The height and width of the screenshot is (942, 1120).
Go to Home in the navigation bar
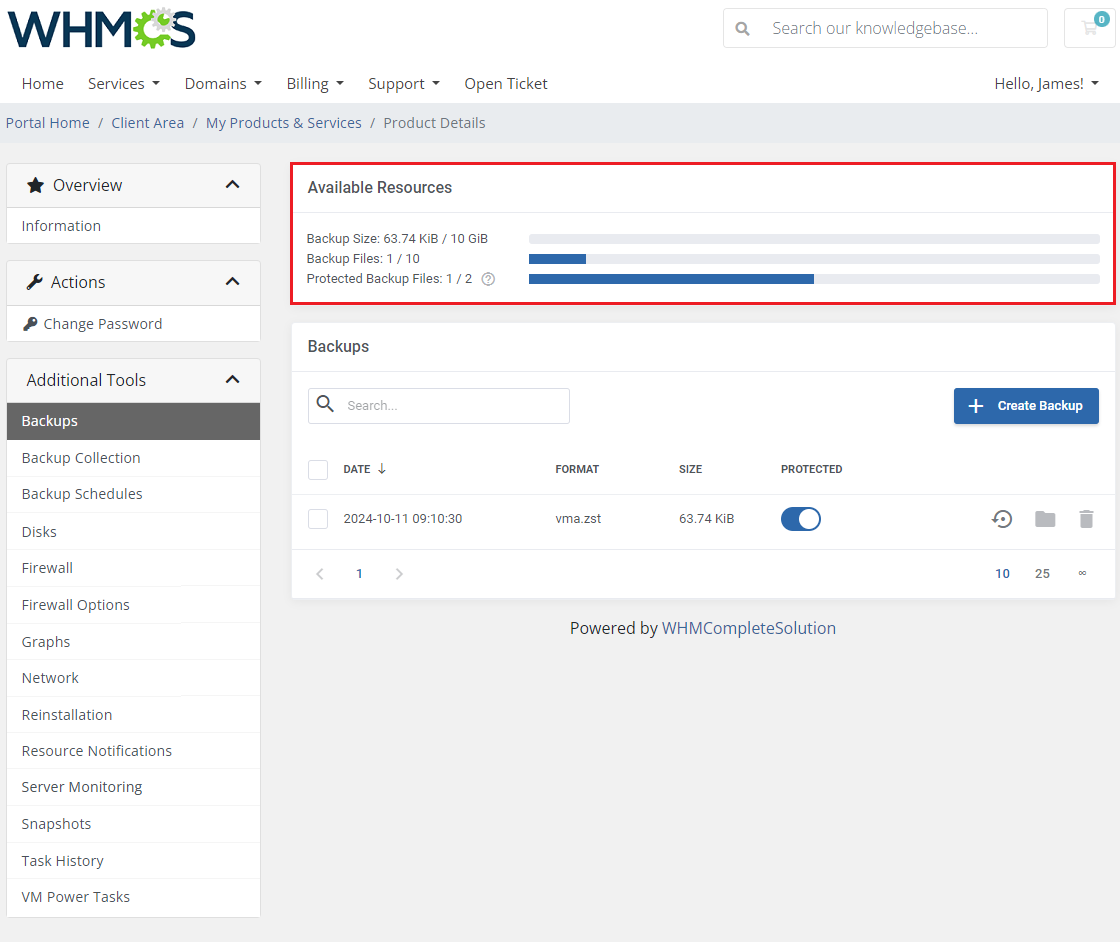pyautogui.click(x=43, y=84)
